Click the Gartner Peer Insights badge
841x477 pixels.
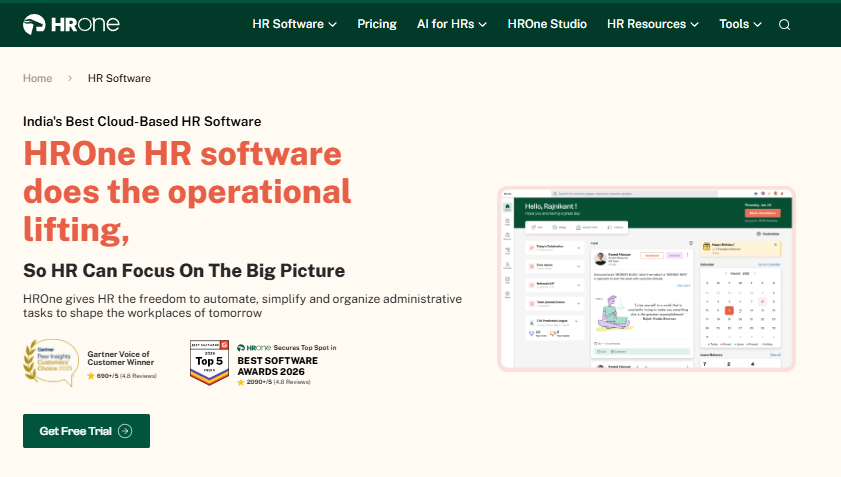(51, 363)
